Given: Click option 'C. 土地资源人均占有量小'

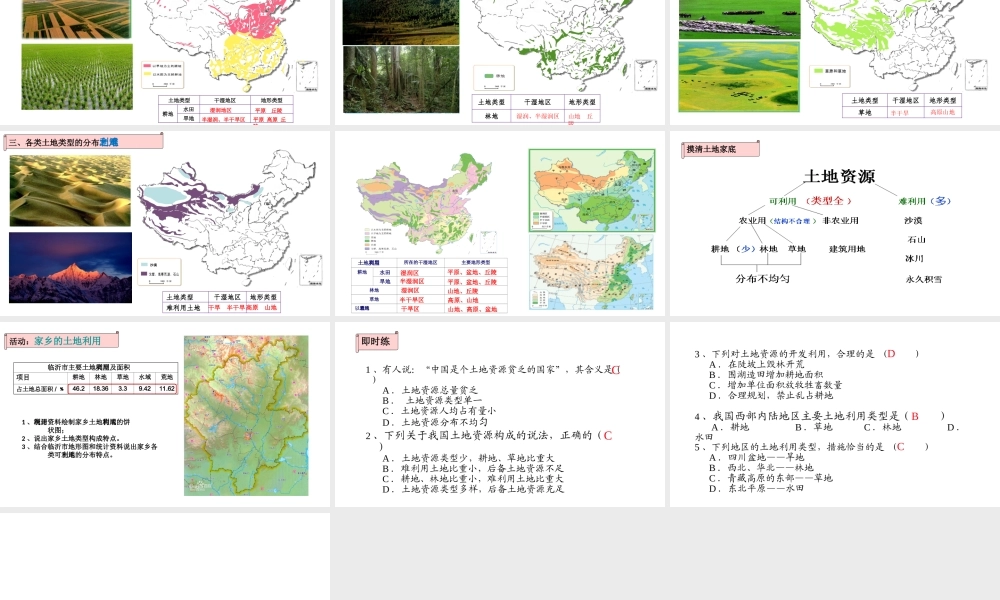Looking at the screenshot, I should (x=439, y=411).
